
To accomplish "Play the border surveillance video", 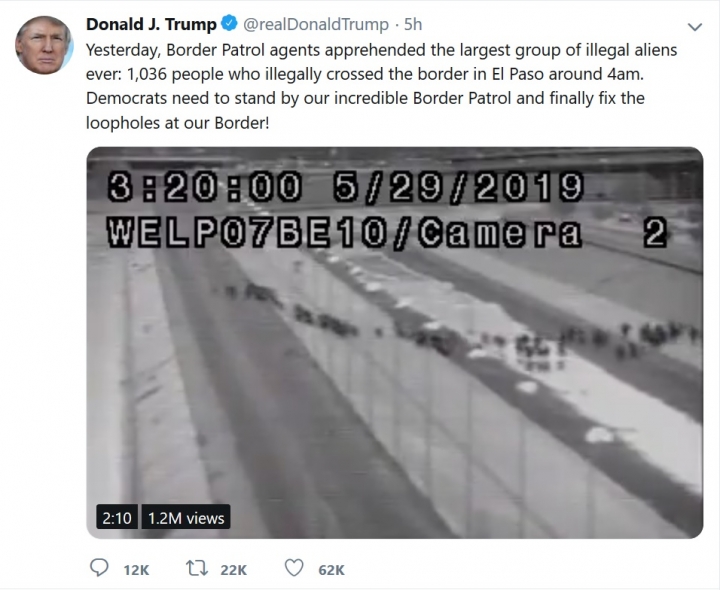I will (x=394, y=343).
